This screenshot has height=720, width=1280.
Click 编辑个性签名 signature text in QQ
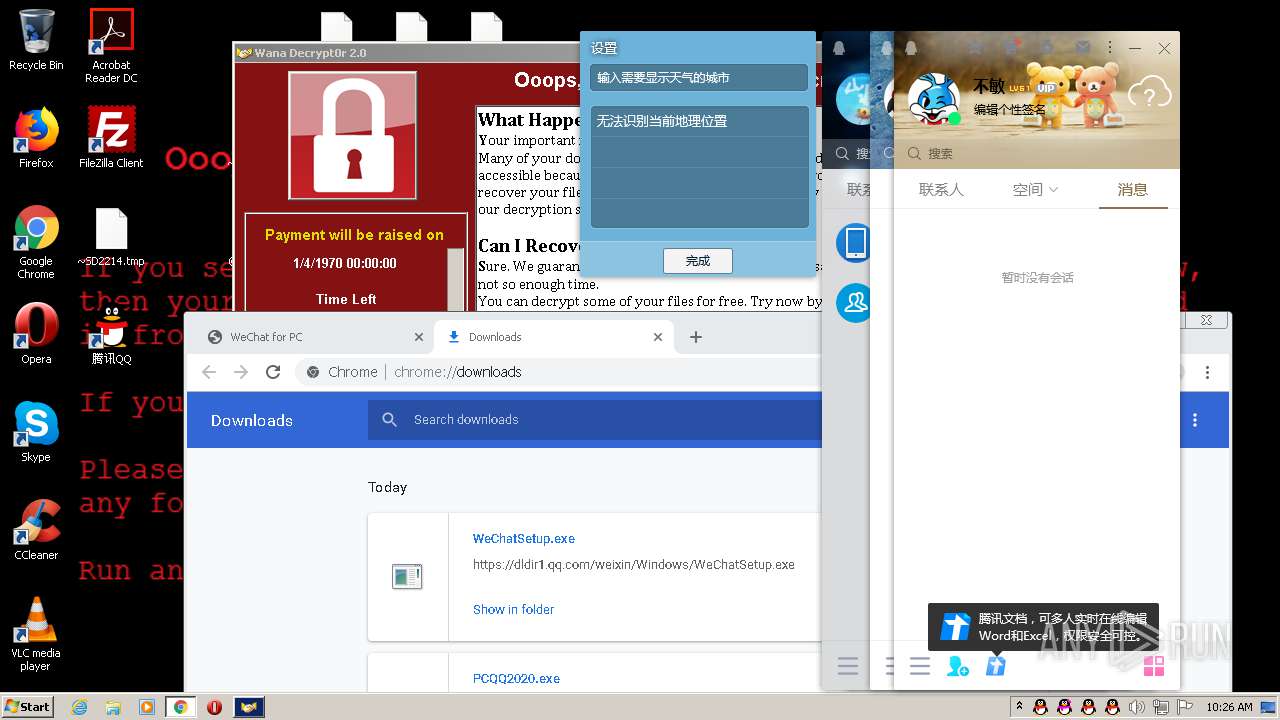point(1010,110)
